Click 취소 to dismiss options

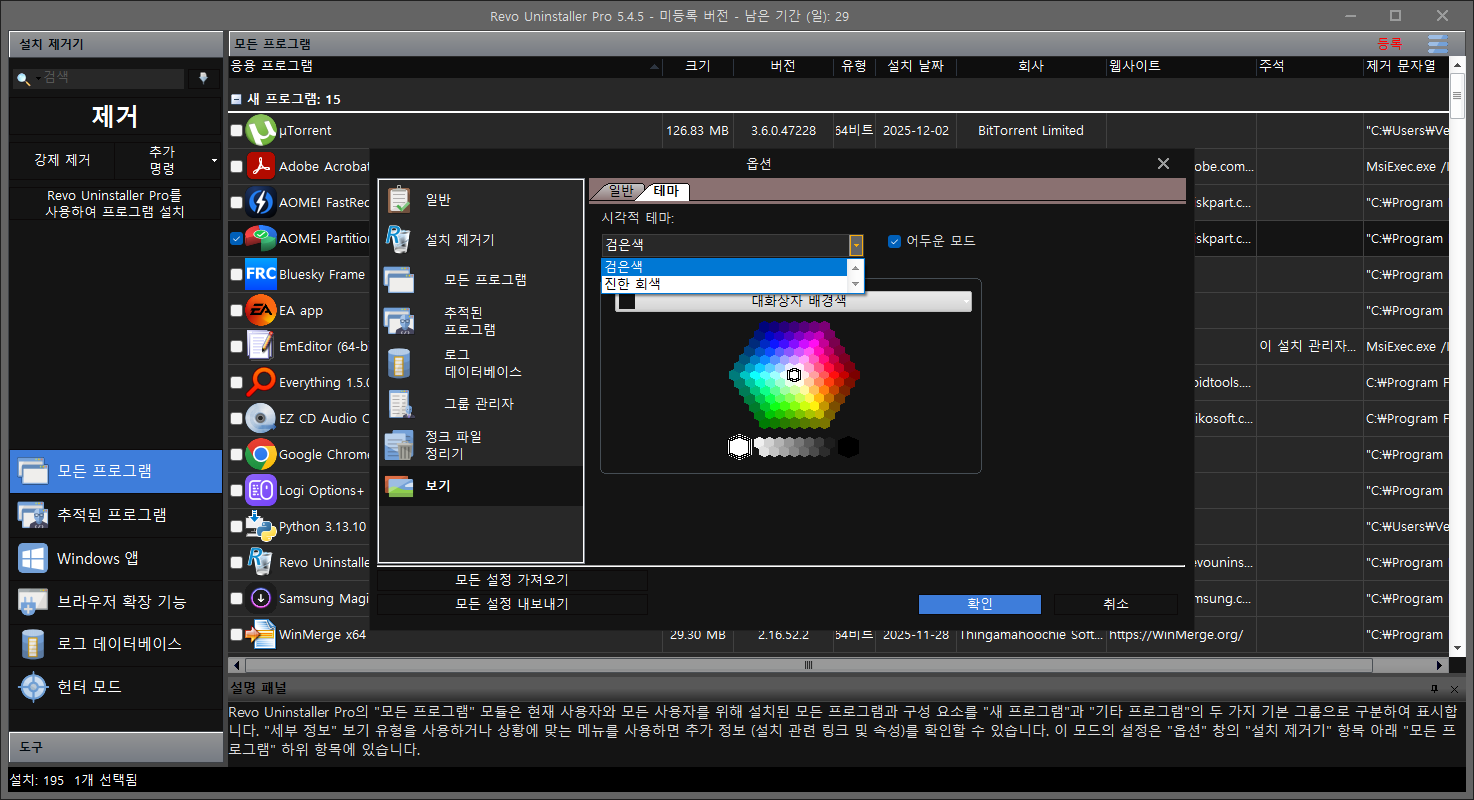click(x=1116, y=604)
